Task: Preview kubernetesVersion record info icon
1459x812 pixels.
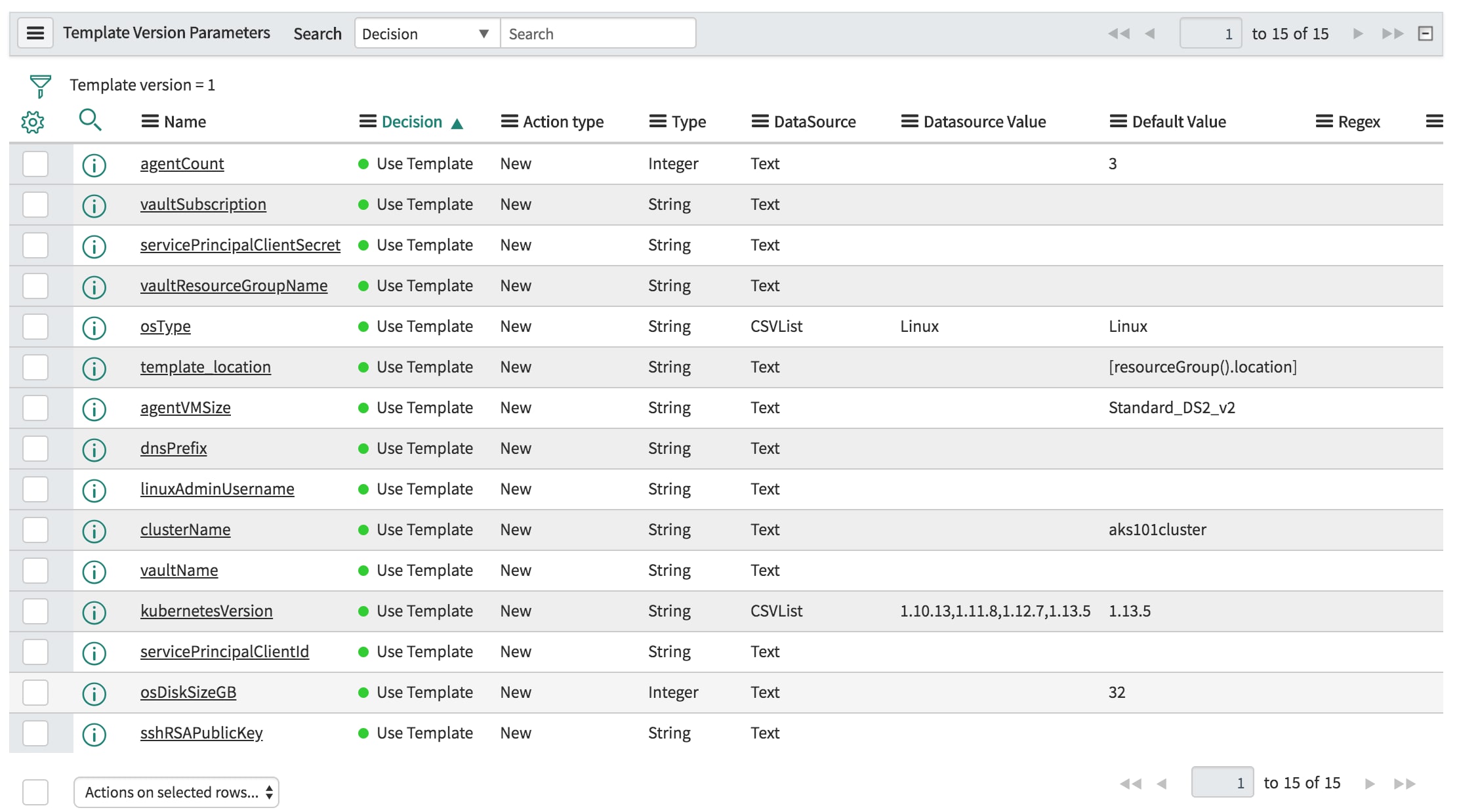Action: 94,612
